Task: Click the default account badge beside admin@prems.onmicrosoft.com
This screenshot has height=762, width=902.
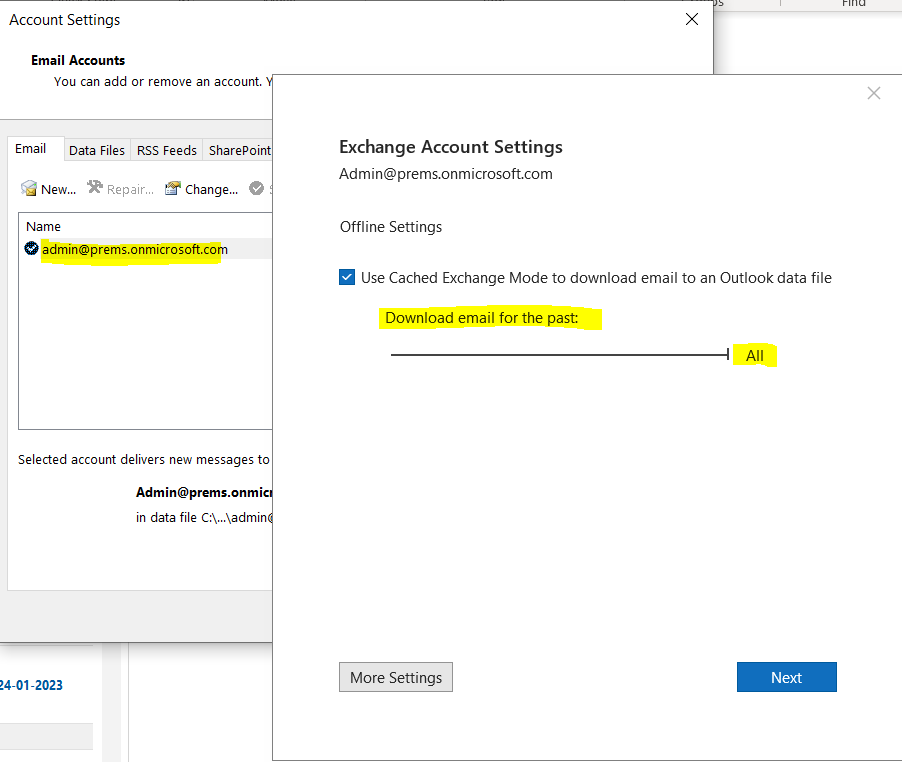Action: 31,248
